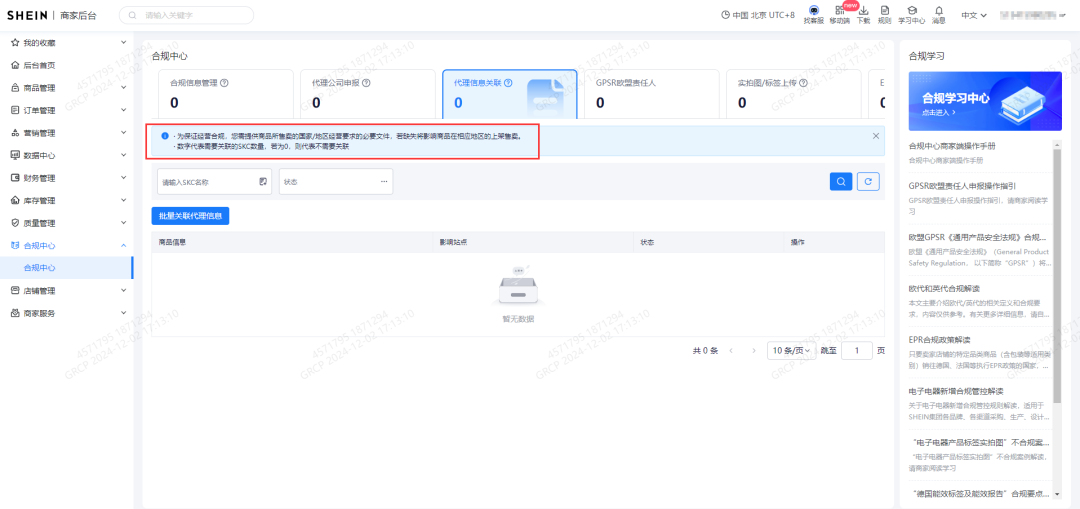
Task: Open the 10 条/页 page size dropdown
Action: [x=791, y=351]
